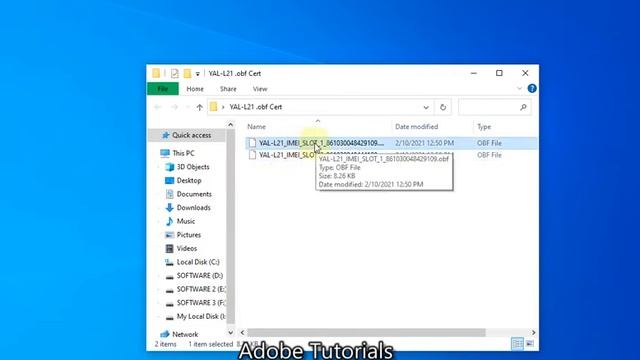Image resolution: width=640 pixels, height=360 pixels.
Task: Click the navigation pane scroll down arrow
Action: click(231, 332)
